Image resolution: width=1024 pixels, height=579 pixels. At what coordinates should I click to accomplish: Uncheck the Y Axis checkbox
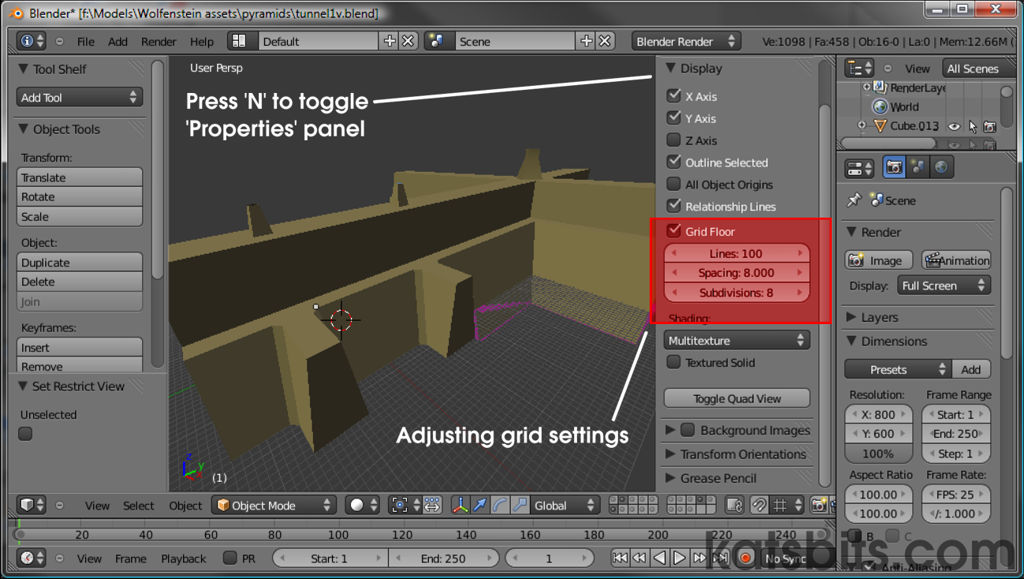[x=674, y=118]
